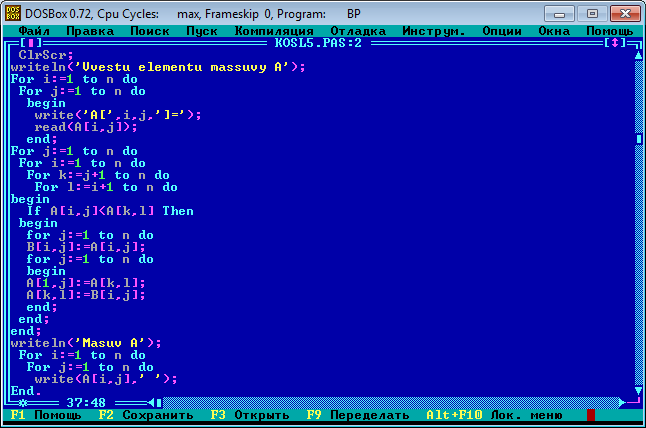Click the For k:=j+1 to n do line

coord(98,175)
